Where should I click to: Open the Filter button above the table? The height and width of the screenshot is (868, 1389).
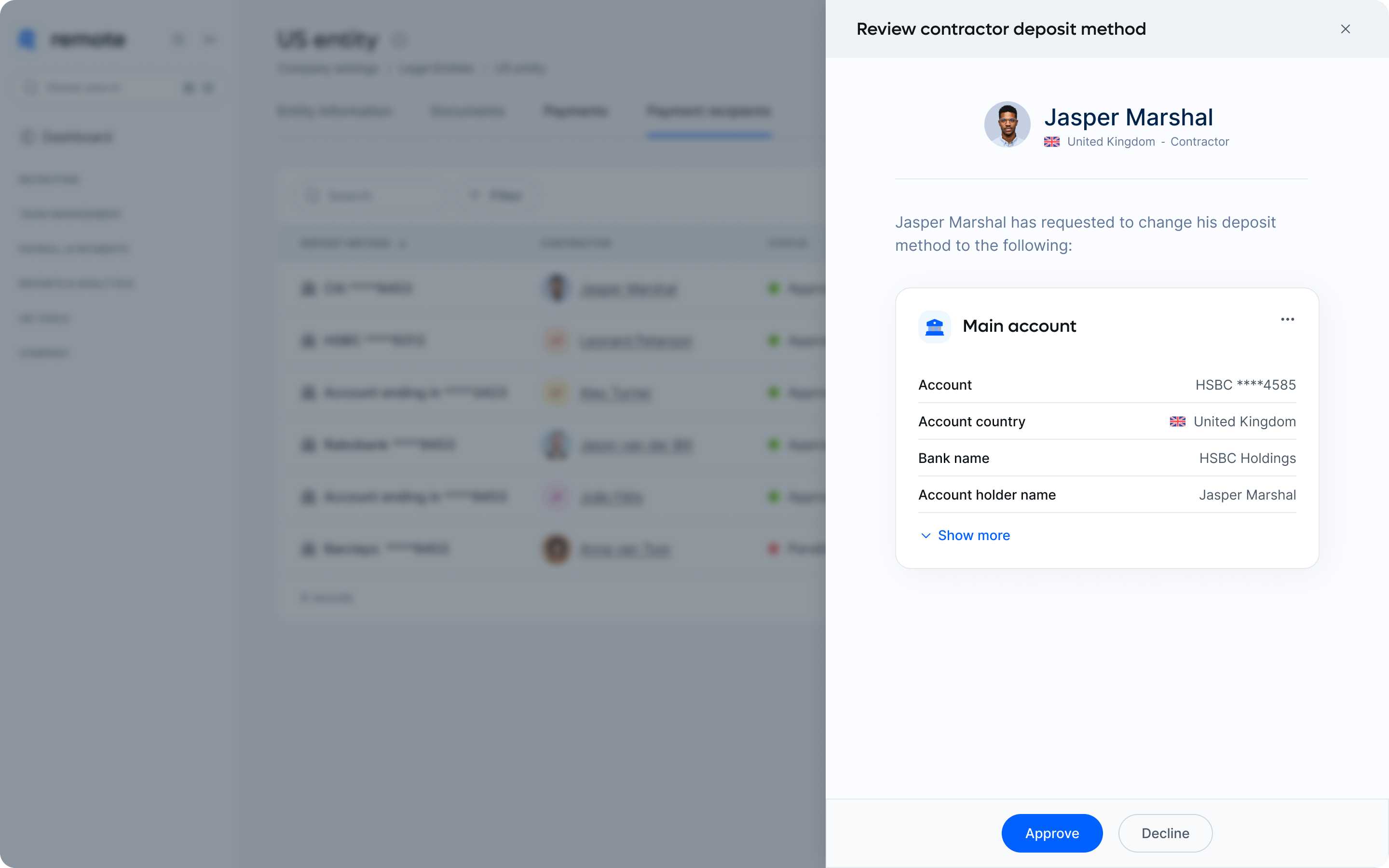[496, 196]
